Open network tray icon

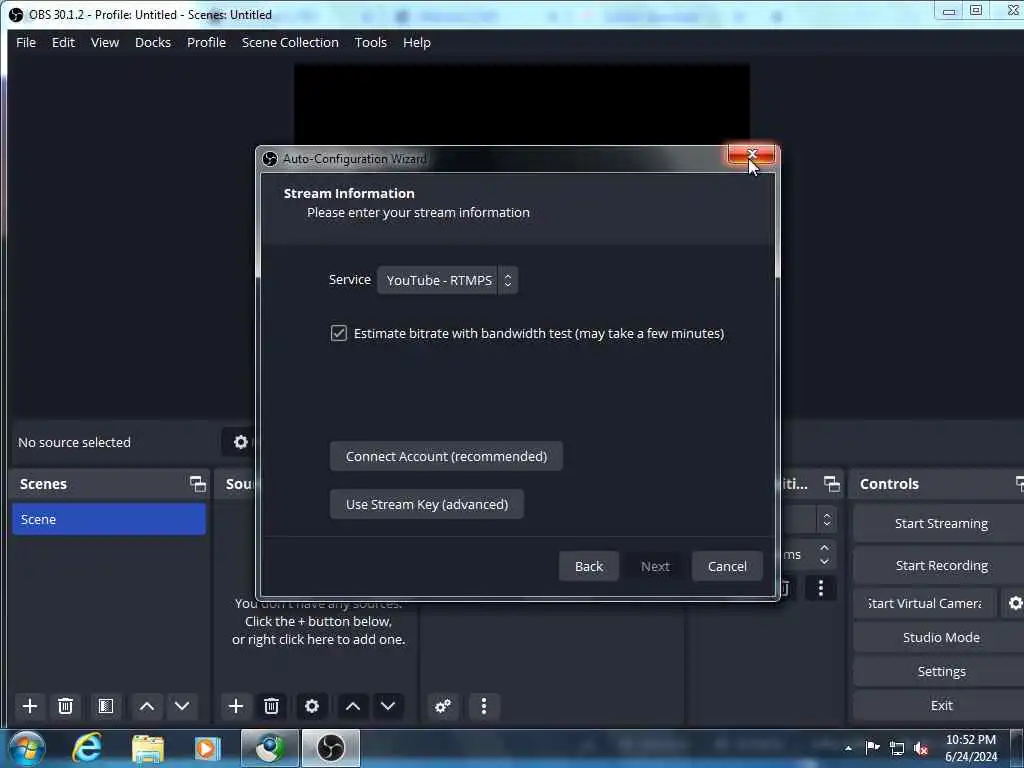(x=897, y=748)
